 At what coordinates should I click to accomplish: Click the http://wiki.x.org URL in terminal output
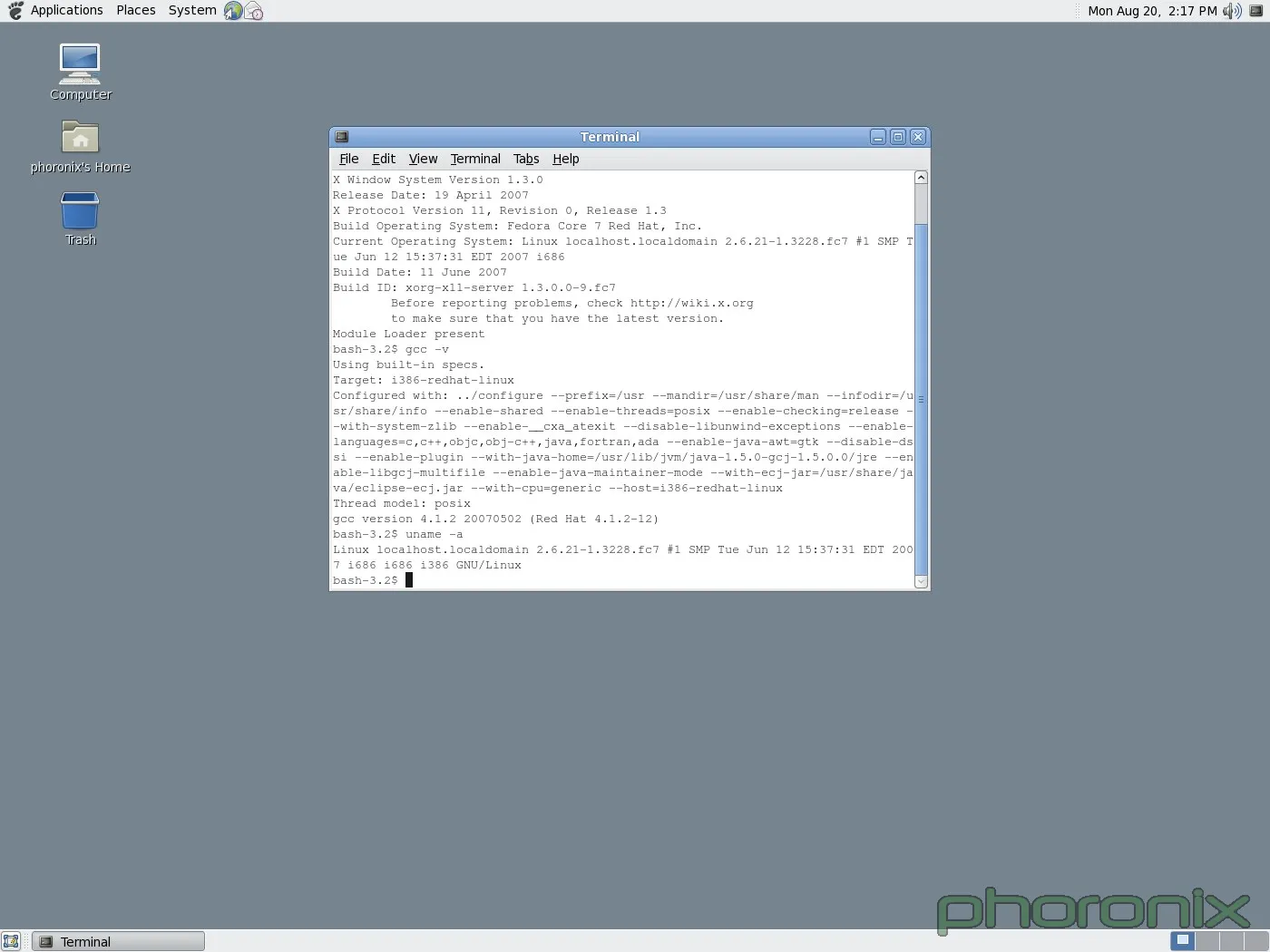(692, 304)
